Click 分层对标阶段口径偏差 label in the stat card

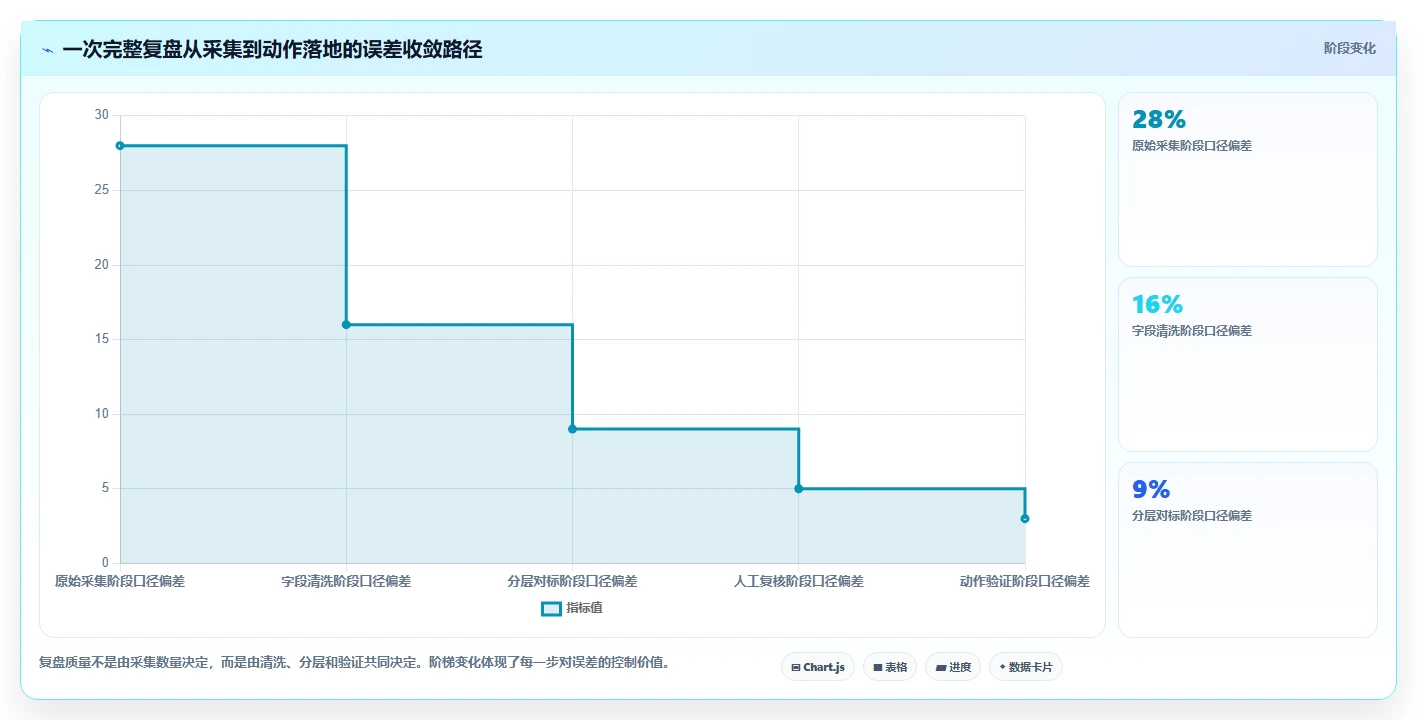pyautogui.click(x=1192, y=516)
